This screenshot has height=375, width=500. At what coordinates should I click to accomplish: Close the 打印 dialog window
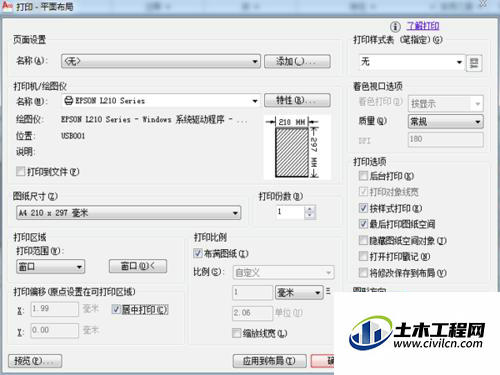tap(484, 4)
